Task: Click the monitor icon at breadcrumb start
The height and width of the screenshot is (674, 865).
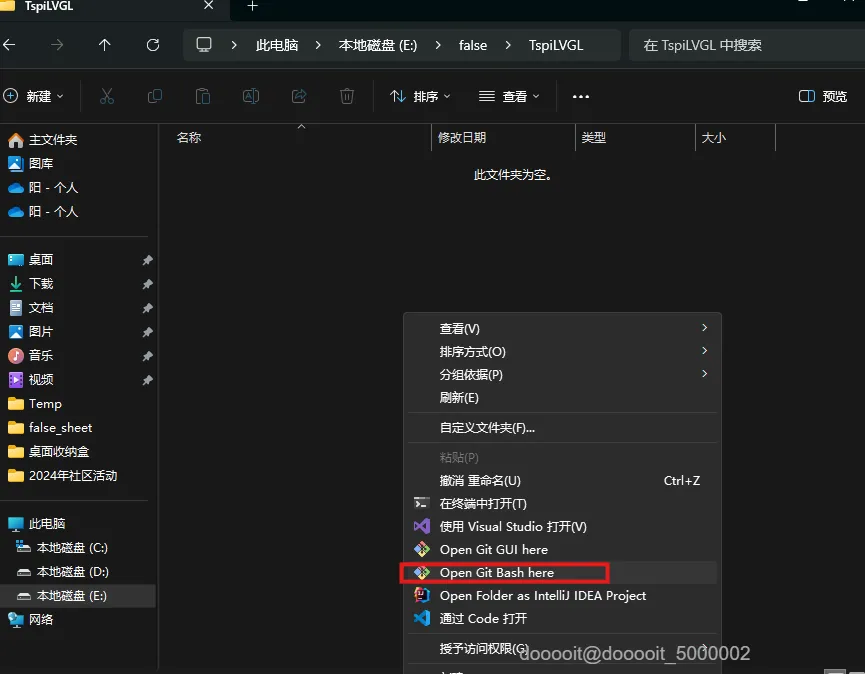Action: pos(205,44)
